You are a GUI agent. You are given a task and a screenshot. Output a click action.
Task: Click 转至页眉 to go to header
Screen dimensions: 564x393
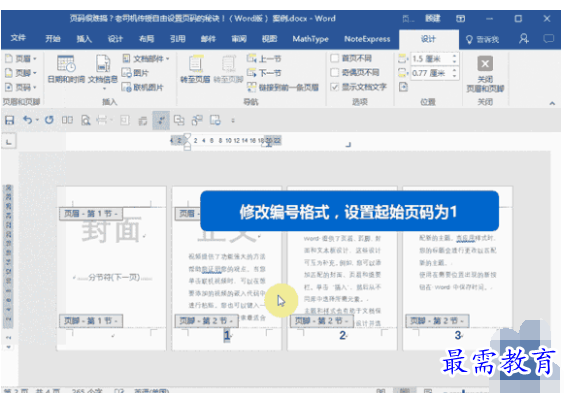(195, 69)
